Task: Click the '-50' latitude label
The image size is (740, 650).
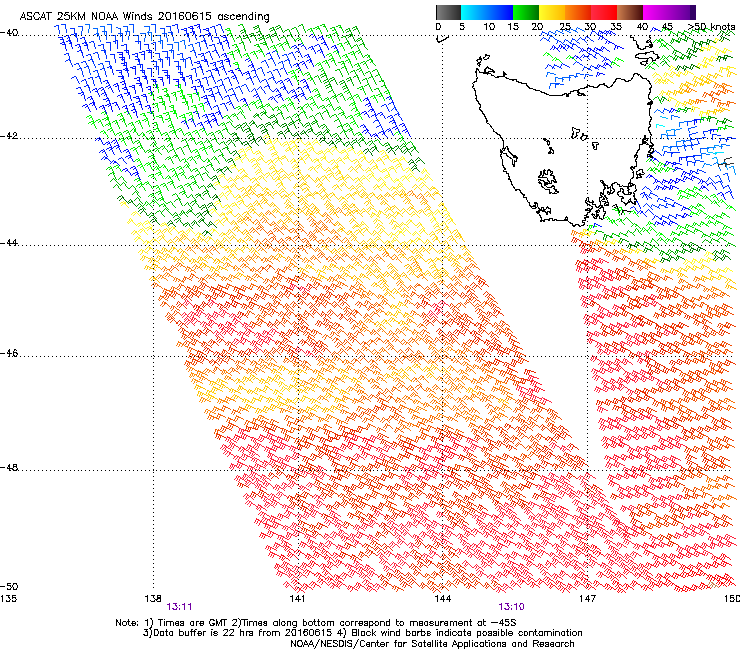Action: pos(9,587)
